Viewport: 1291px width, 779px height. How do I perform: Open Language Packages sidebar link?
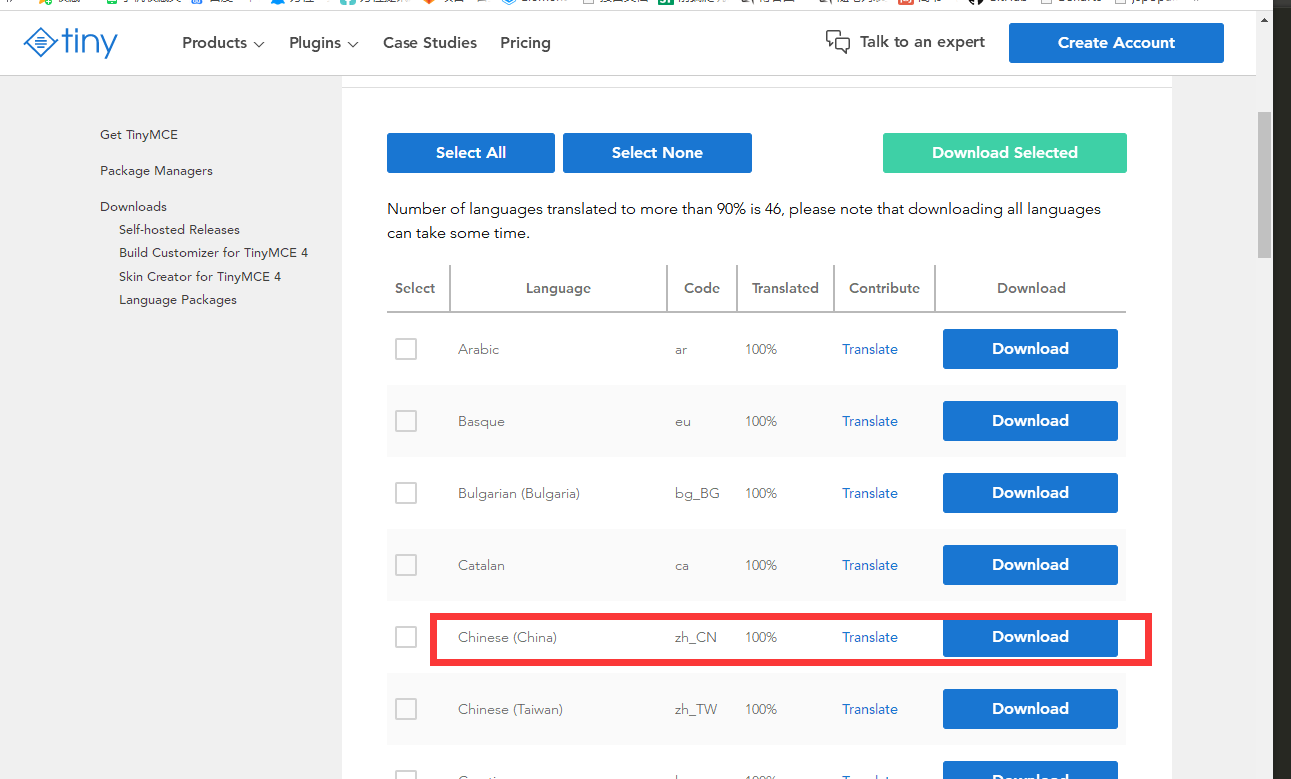tap(178, 300)
